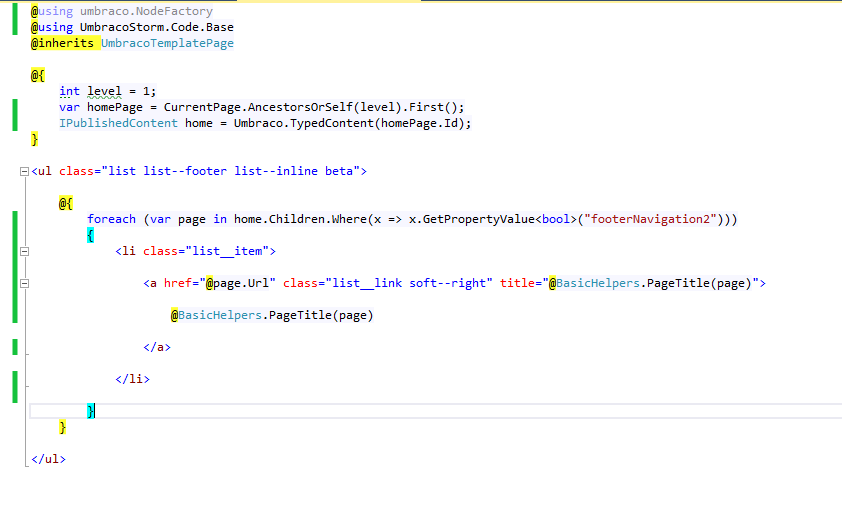Click the closing </ul> tag
This screenshot has width=842, height=527.
pyautogui.click(x=48, y=459)
